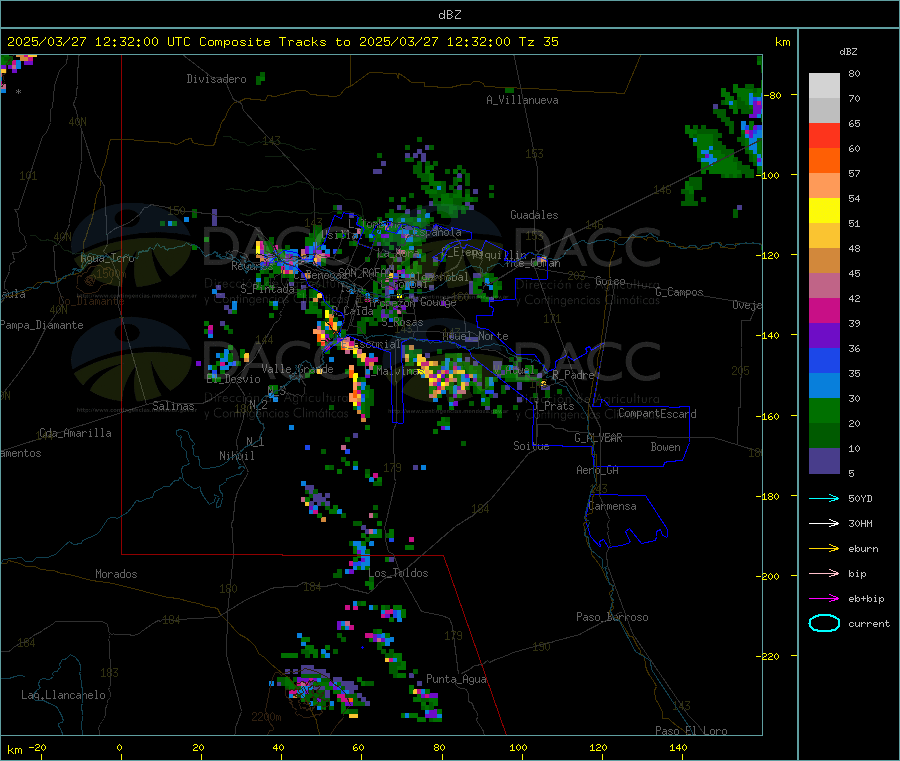Click the 'Punta_Agua' map label
Image resolution: width=900 pixels, height=761 pixels.
coord(456,679)
